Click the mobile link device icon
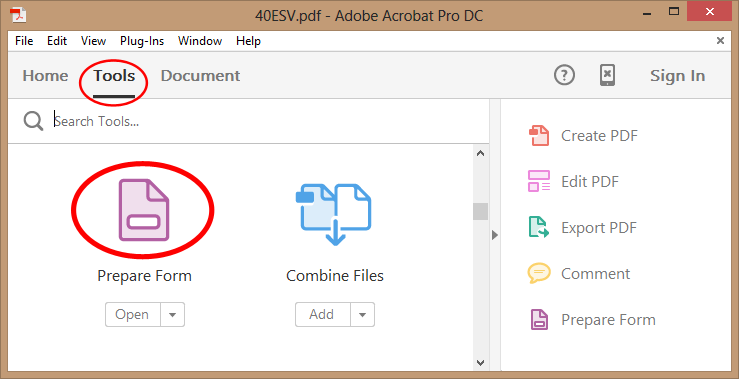 coord(608,75)
